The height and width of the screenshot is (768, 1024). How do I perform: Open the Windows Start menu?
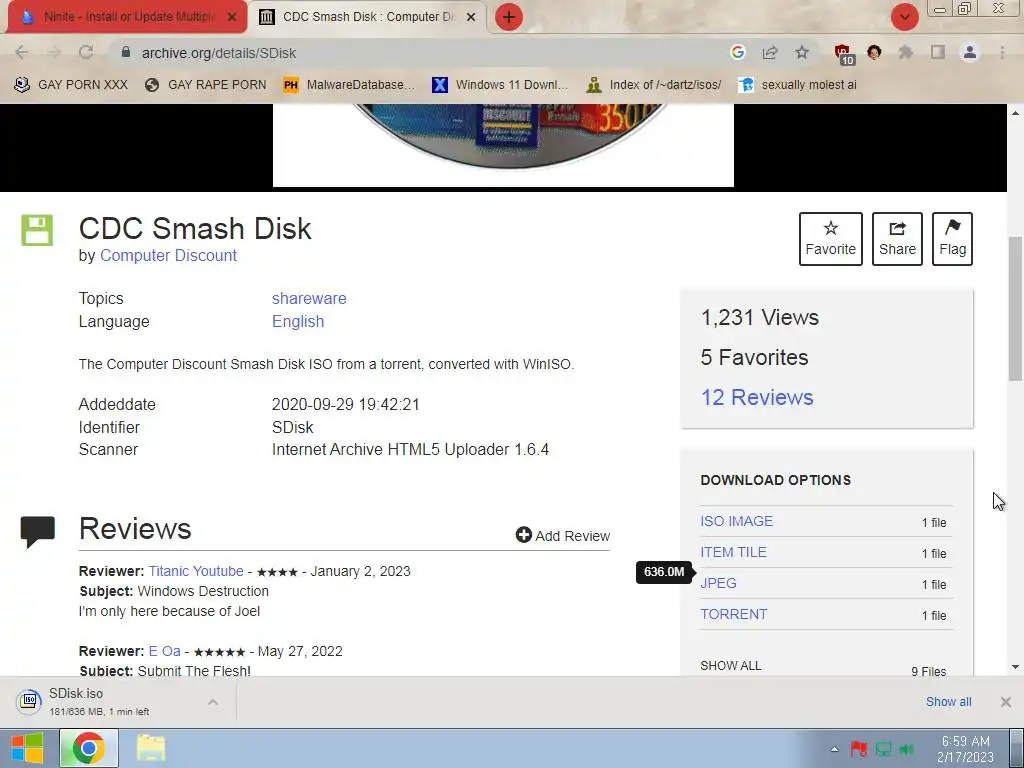point(27,748)
